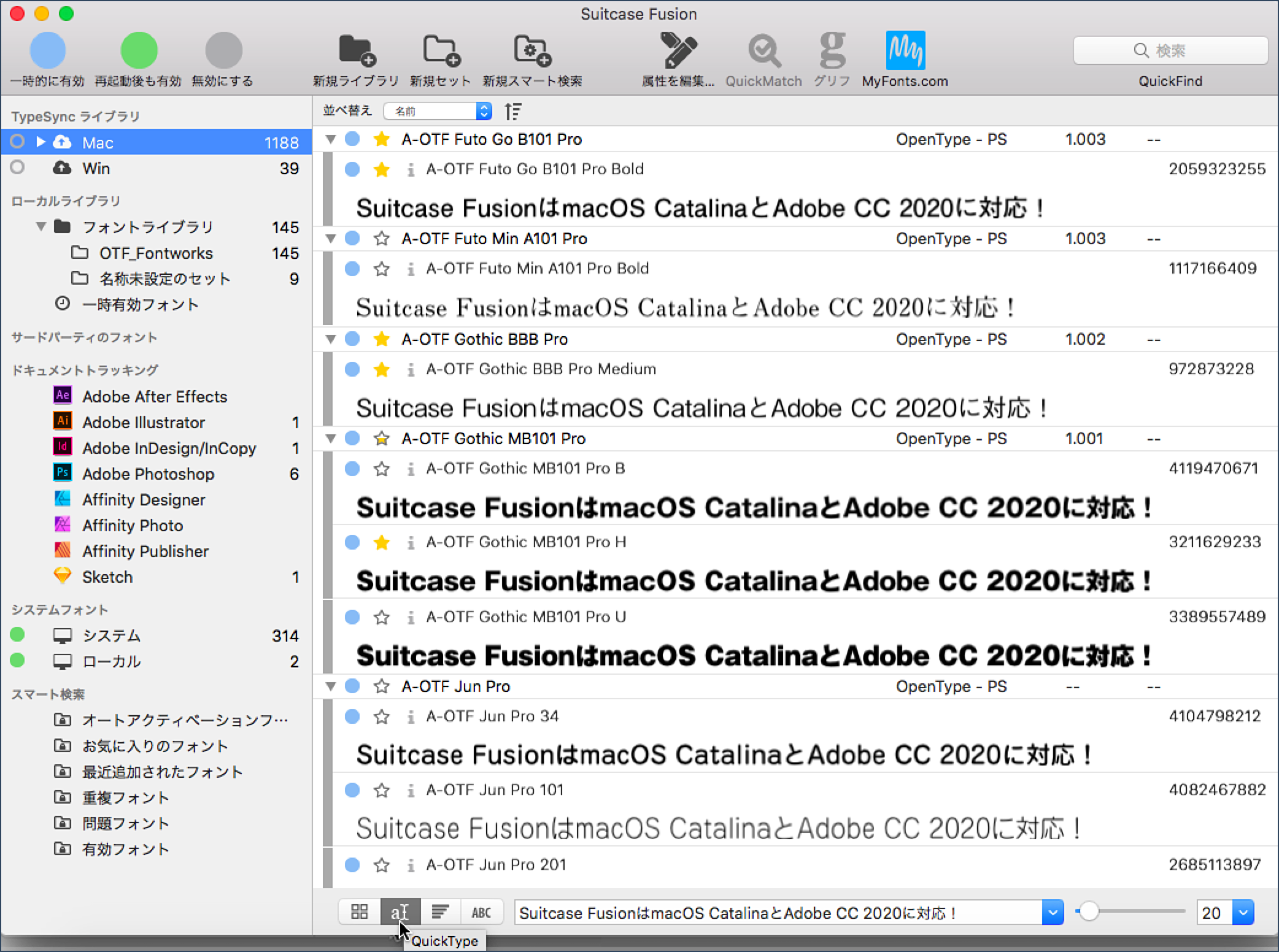Open the sort by (名前) dropdown
This screenshot has height=952, width=1279.
tap(438, 111)
